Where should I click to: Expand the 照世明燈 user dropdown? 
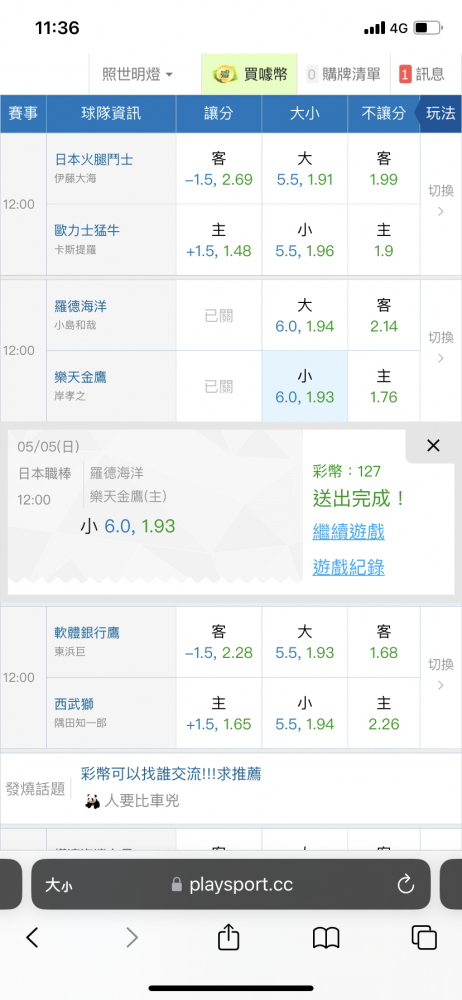(138, 74)
